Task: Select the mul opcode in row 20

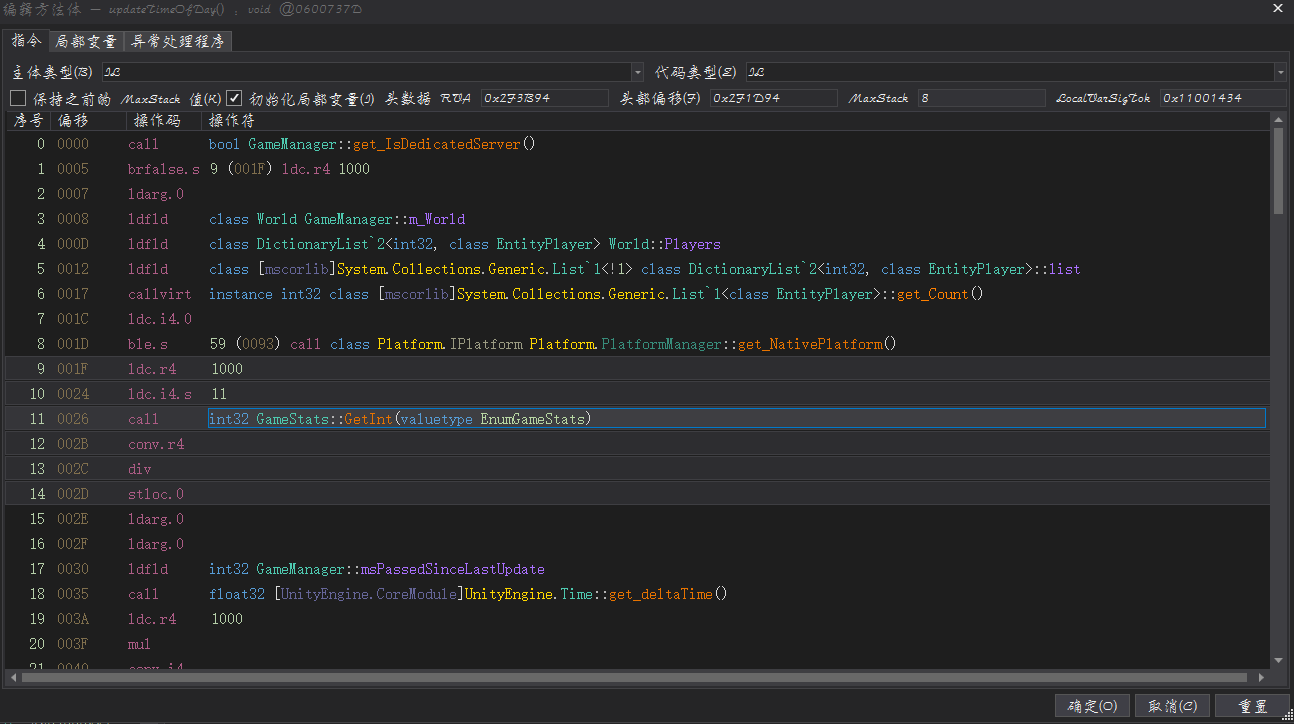Action: click(x=140, y=644)
